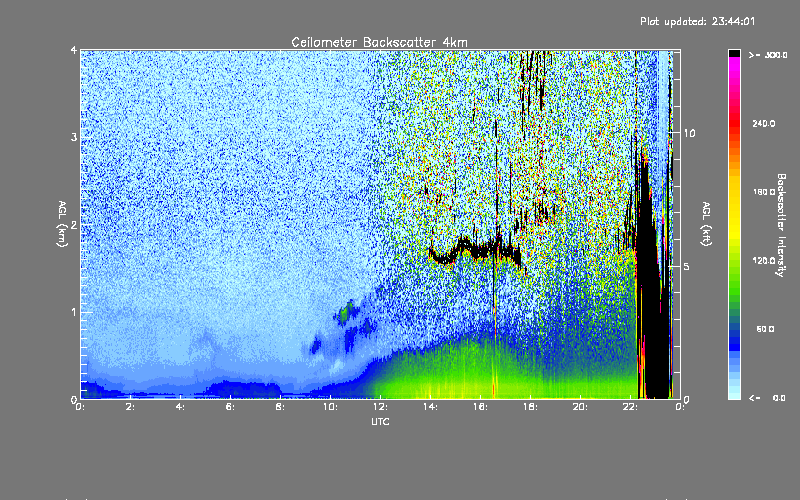
Task: Click the 6: tick label on UTC axis
Action: 230,407
